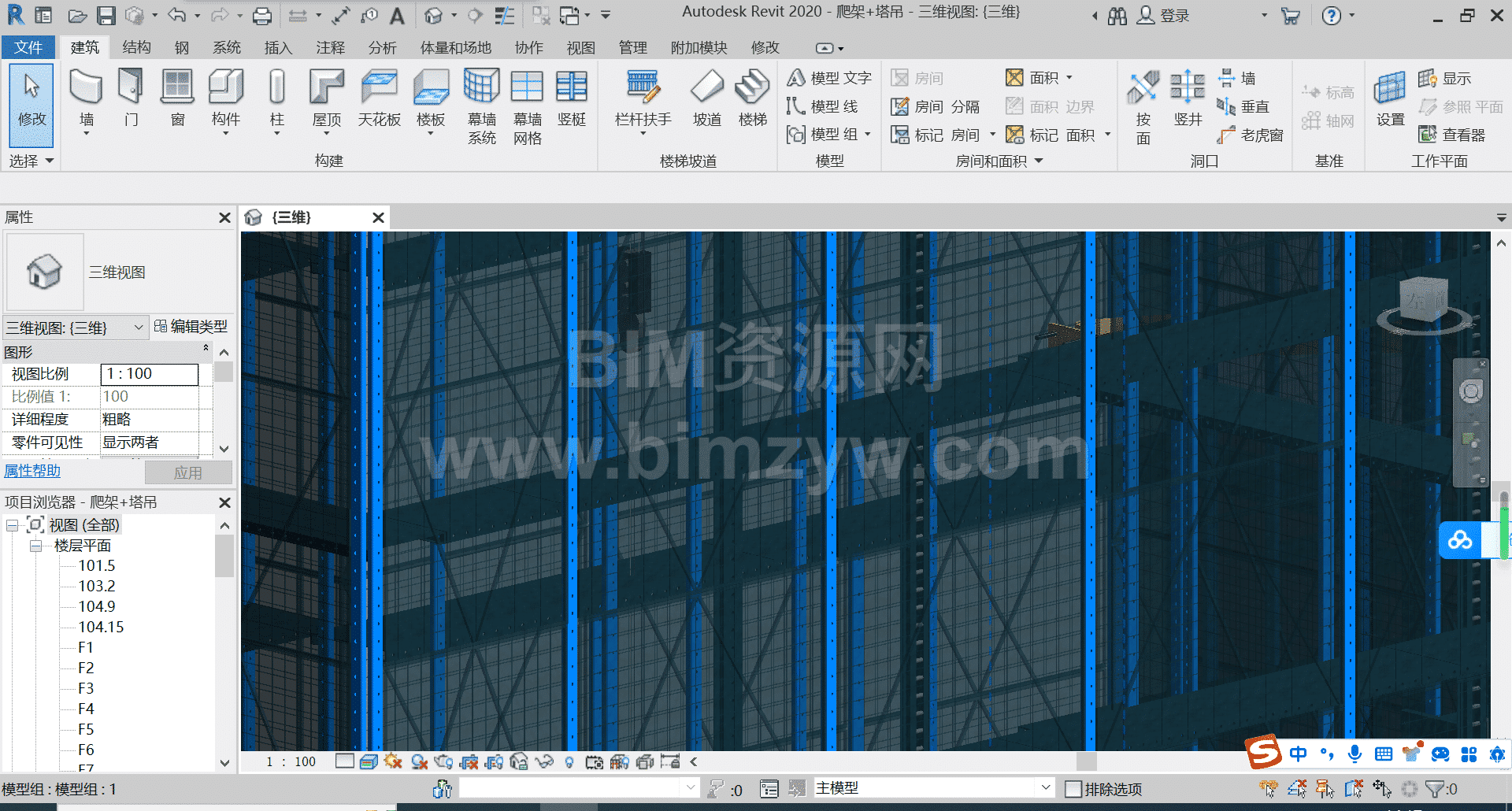Select the Ceiling (天花板) tool

click(x=380, y=98)
